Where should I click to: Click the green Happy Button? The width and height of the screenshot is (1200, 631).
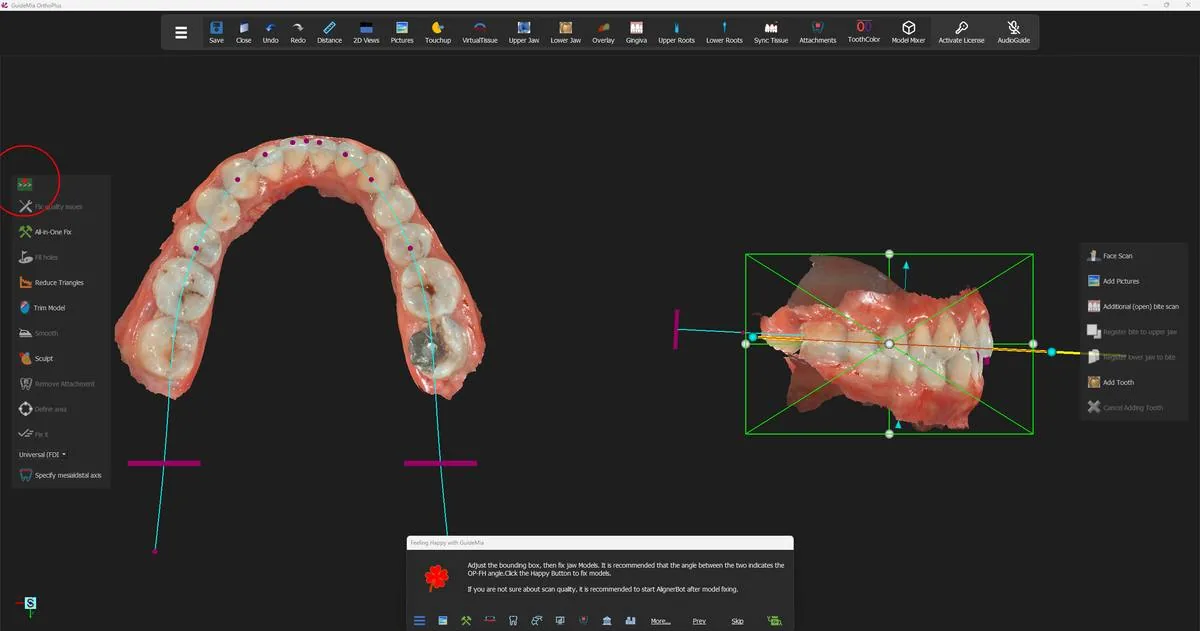773,621
